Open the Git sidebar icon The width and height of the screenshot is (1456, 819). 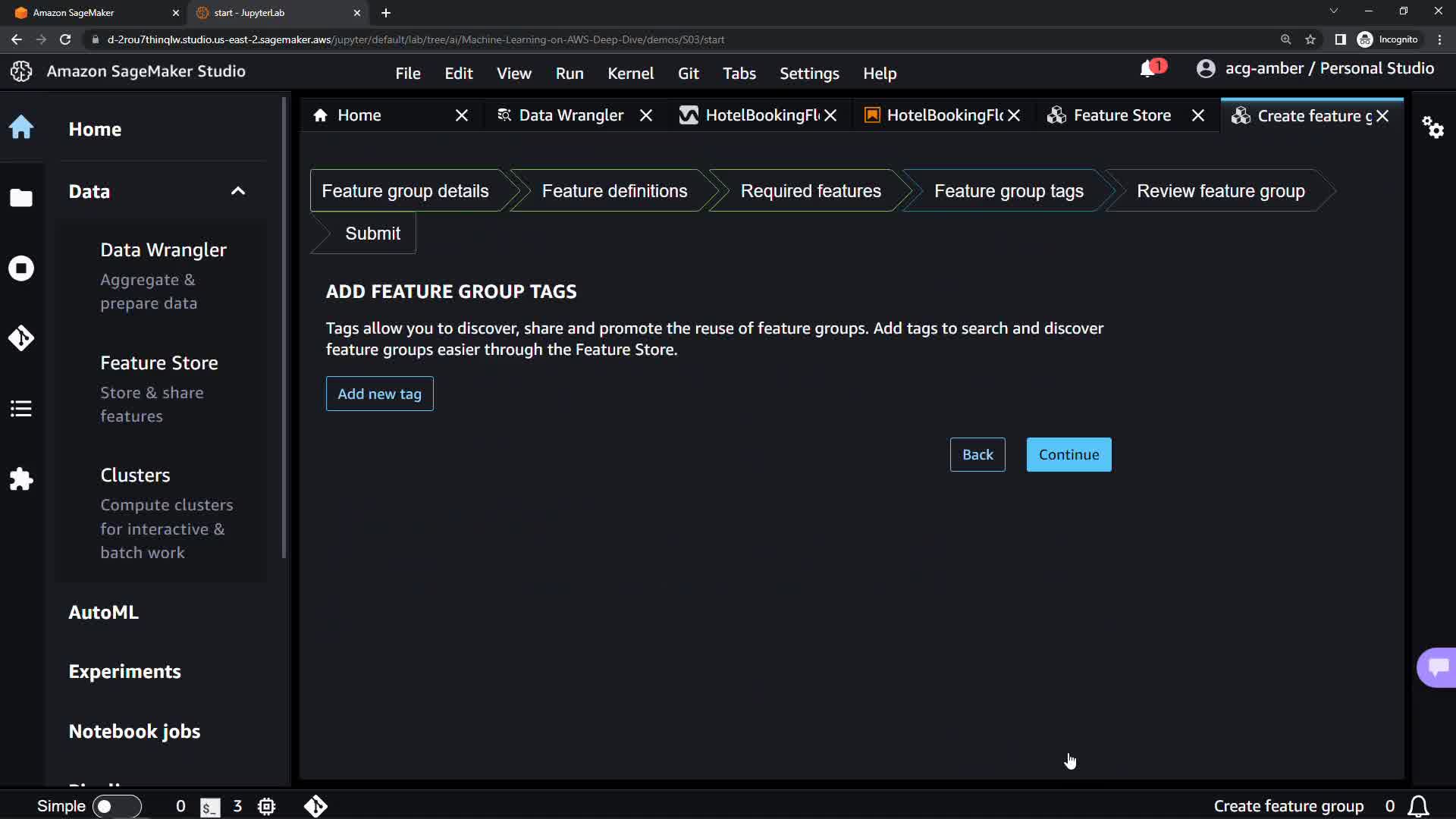[x=21, y=338]
